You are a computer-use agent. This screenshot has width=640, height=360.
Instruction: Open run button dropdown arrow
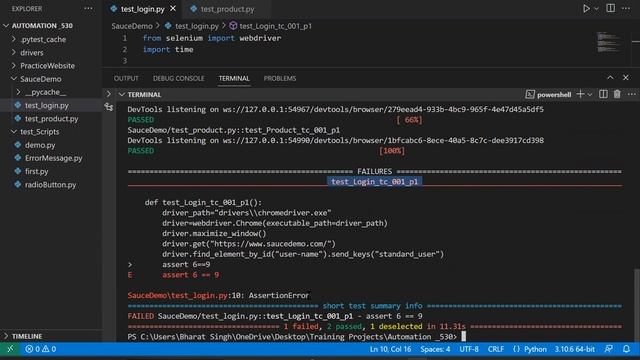coord(596,9)
